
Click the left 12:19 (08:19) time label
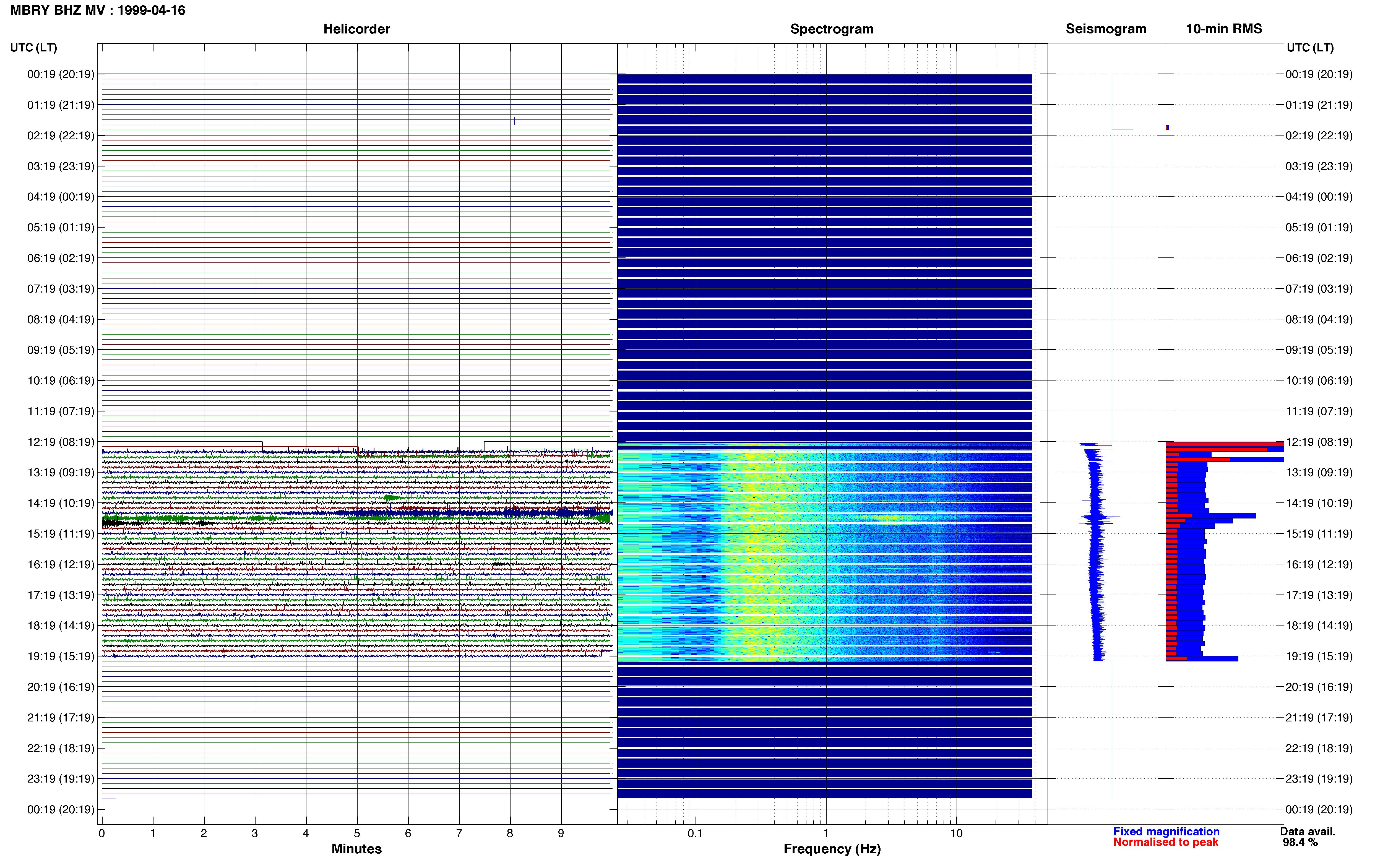[61, 442]
